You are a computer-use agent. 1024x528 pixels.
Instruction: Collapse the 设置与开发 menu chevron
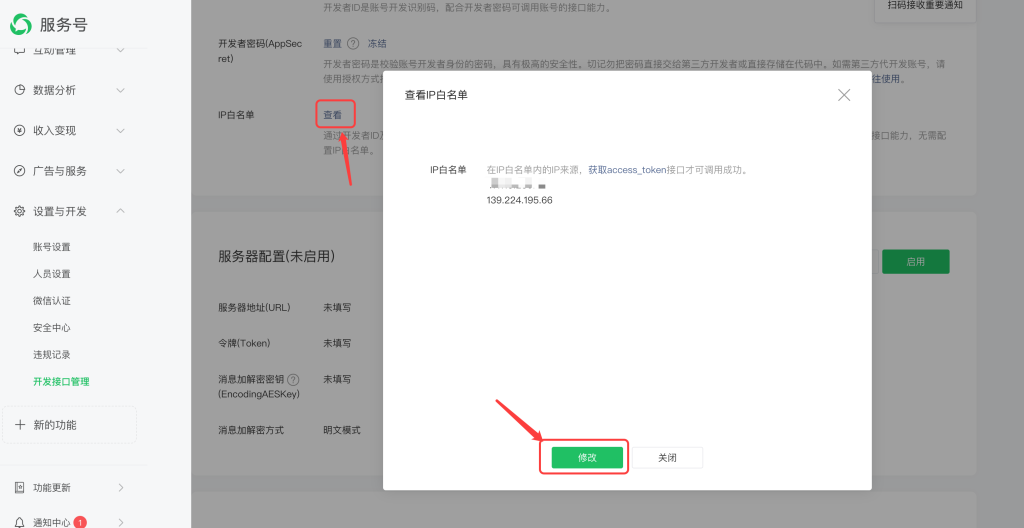point(120,211)
